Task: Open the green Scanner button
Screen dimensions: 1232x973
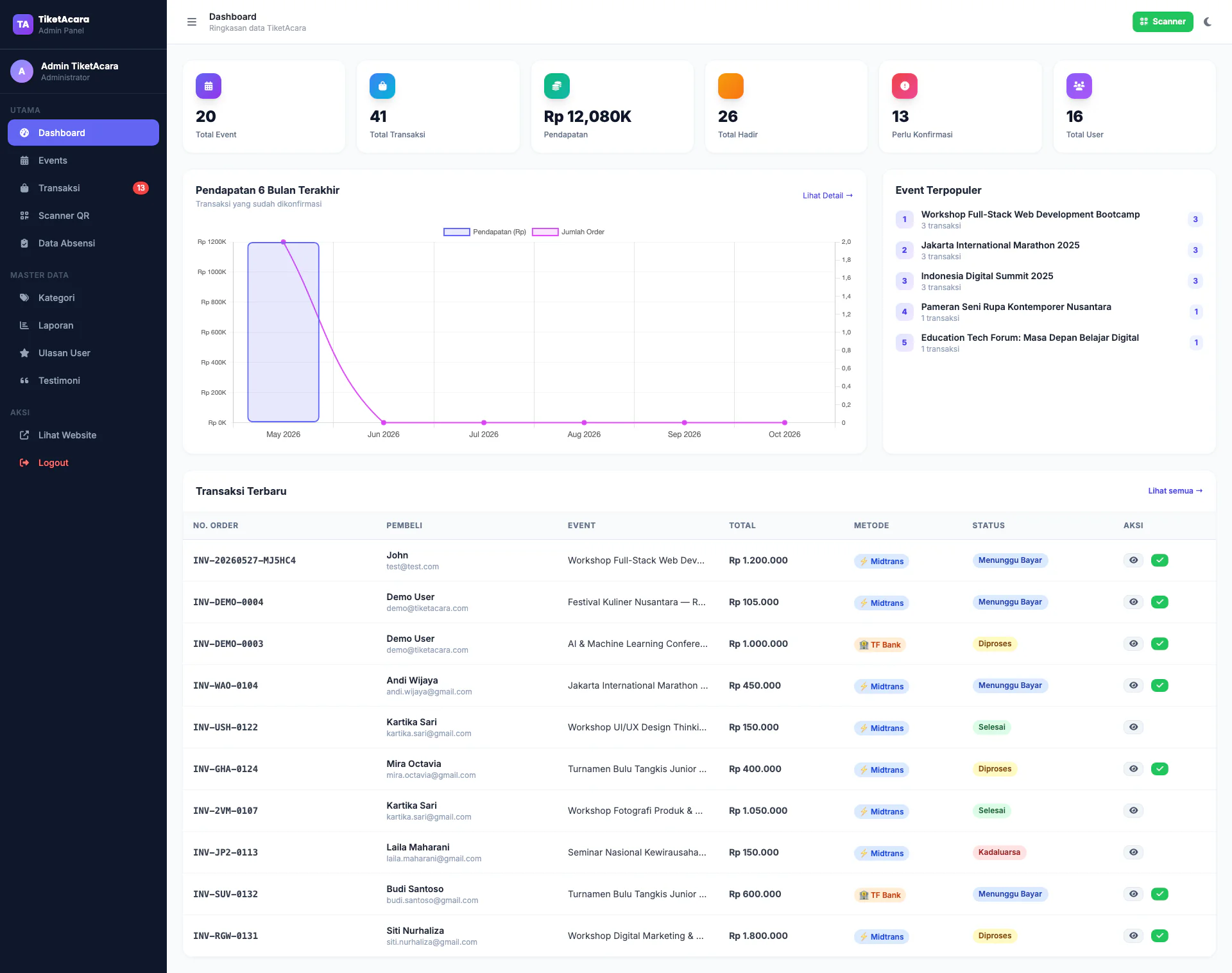Action: coord(1162,22)
